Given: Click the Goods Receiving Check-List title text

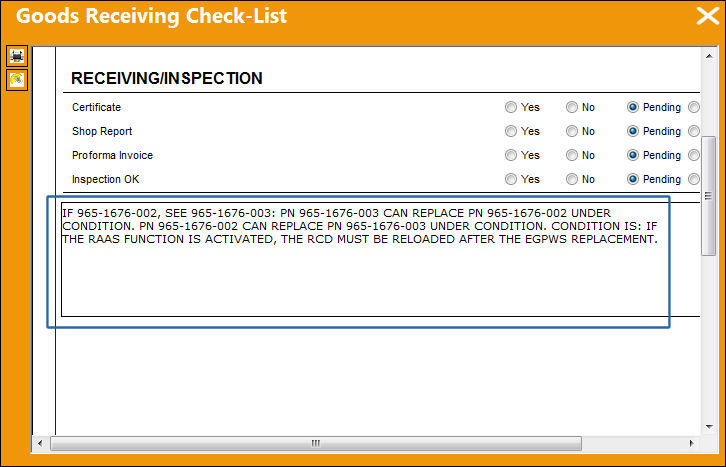Looking at the screenshot, I should coord(151,16).
